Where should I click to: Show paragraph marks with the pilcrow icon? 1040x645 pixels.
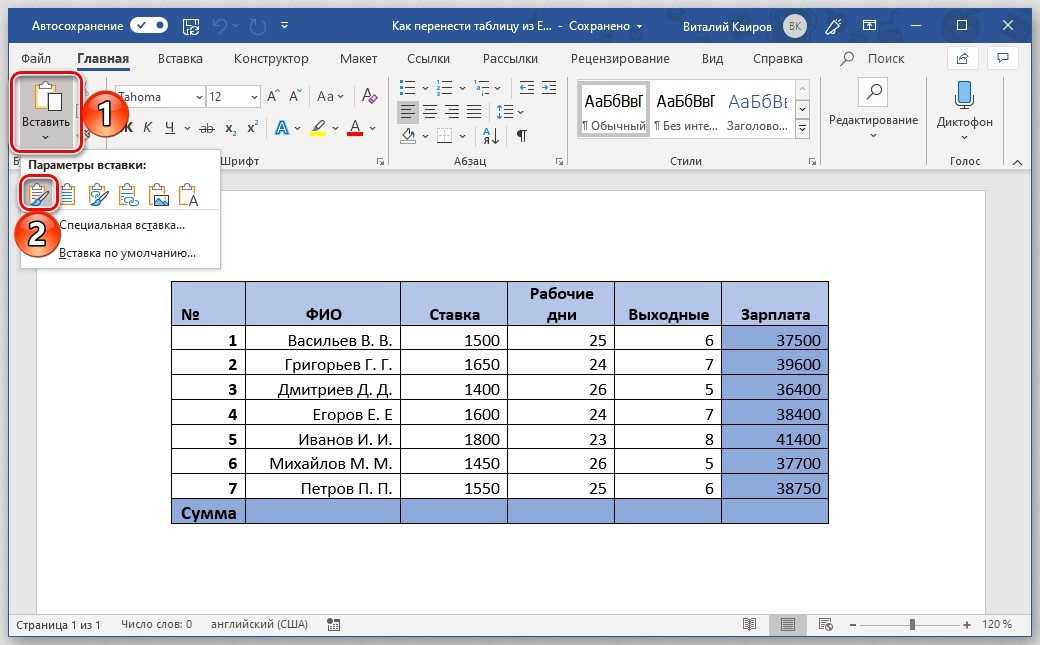(521, 135)
